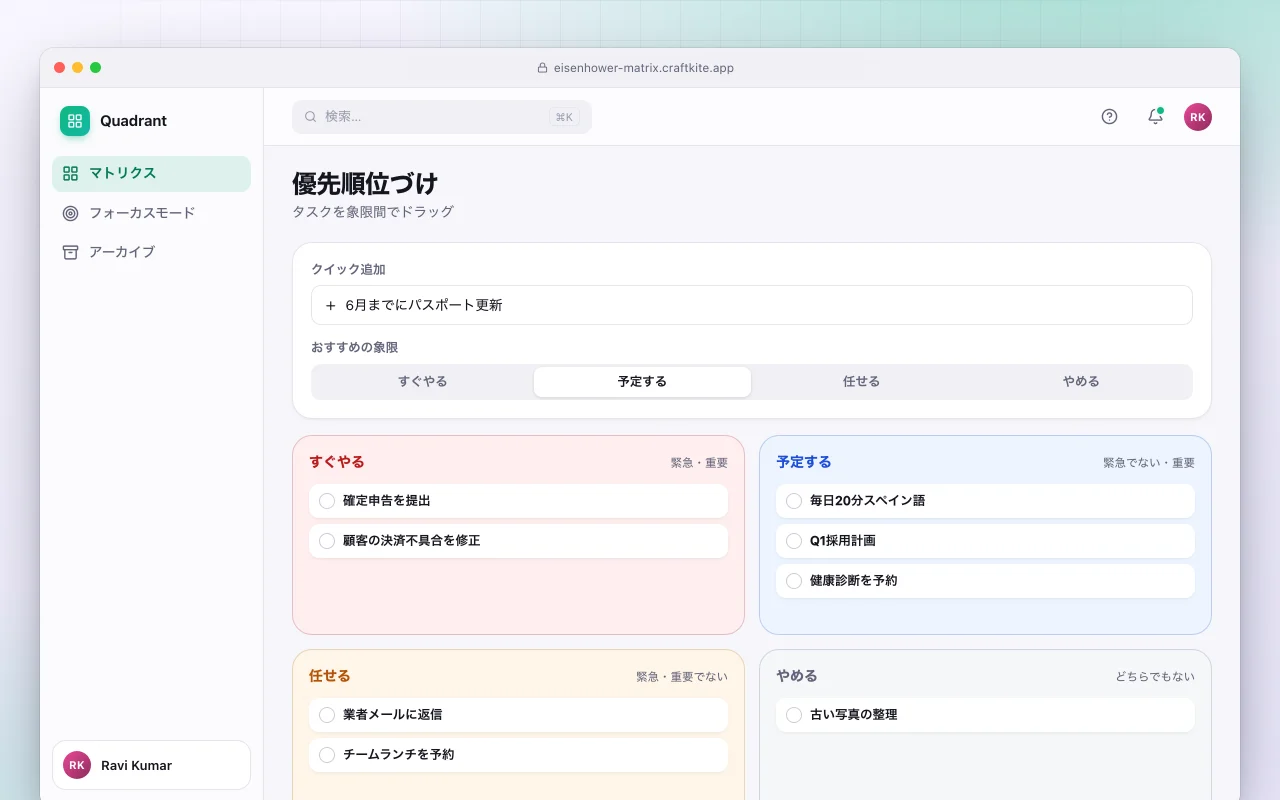Check off 毎日20分スペイン語 task
This screenshot has width=1280, height=800.
(794, 500)
